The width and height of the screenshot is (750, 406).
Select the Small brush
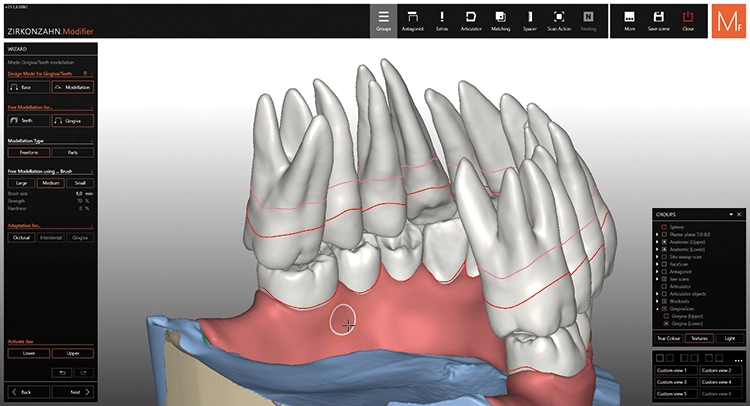coord(80,183)
